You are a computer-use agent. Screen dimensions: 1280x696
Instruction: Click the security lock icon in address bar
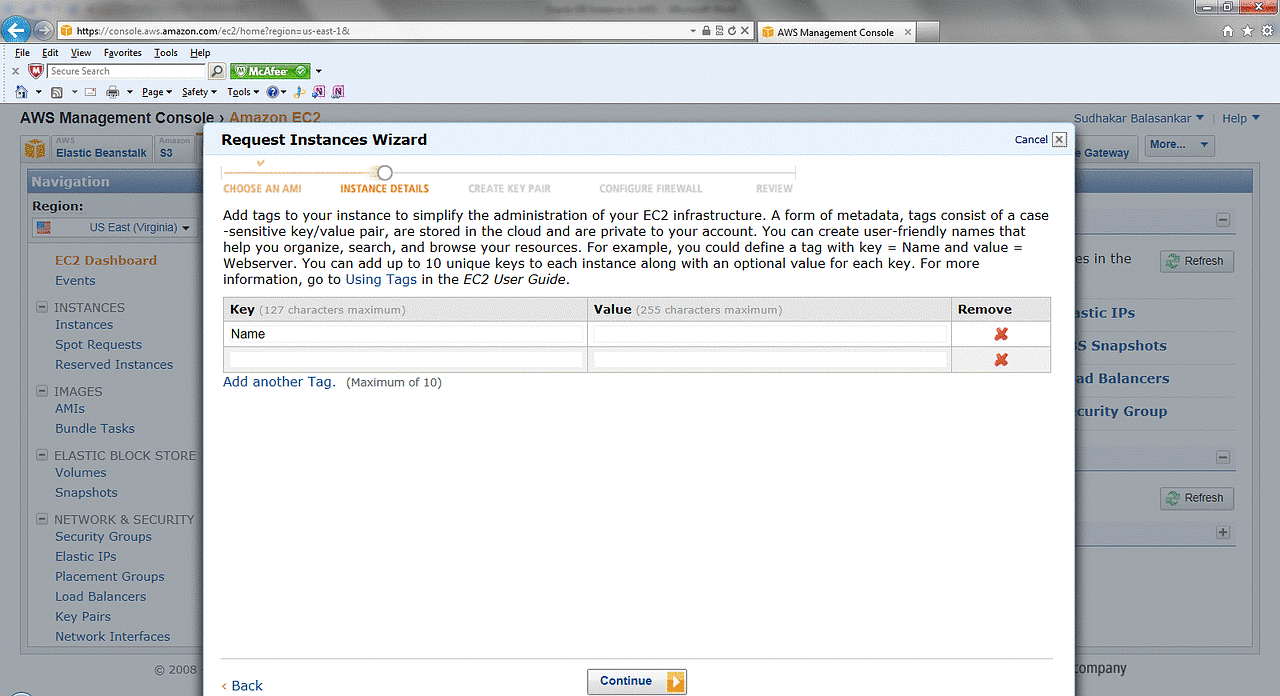coord(706,31)
